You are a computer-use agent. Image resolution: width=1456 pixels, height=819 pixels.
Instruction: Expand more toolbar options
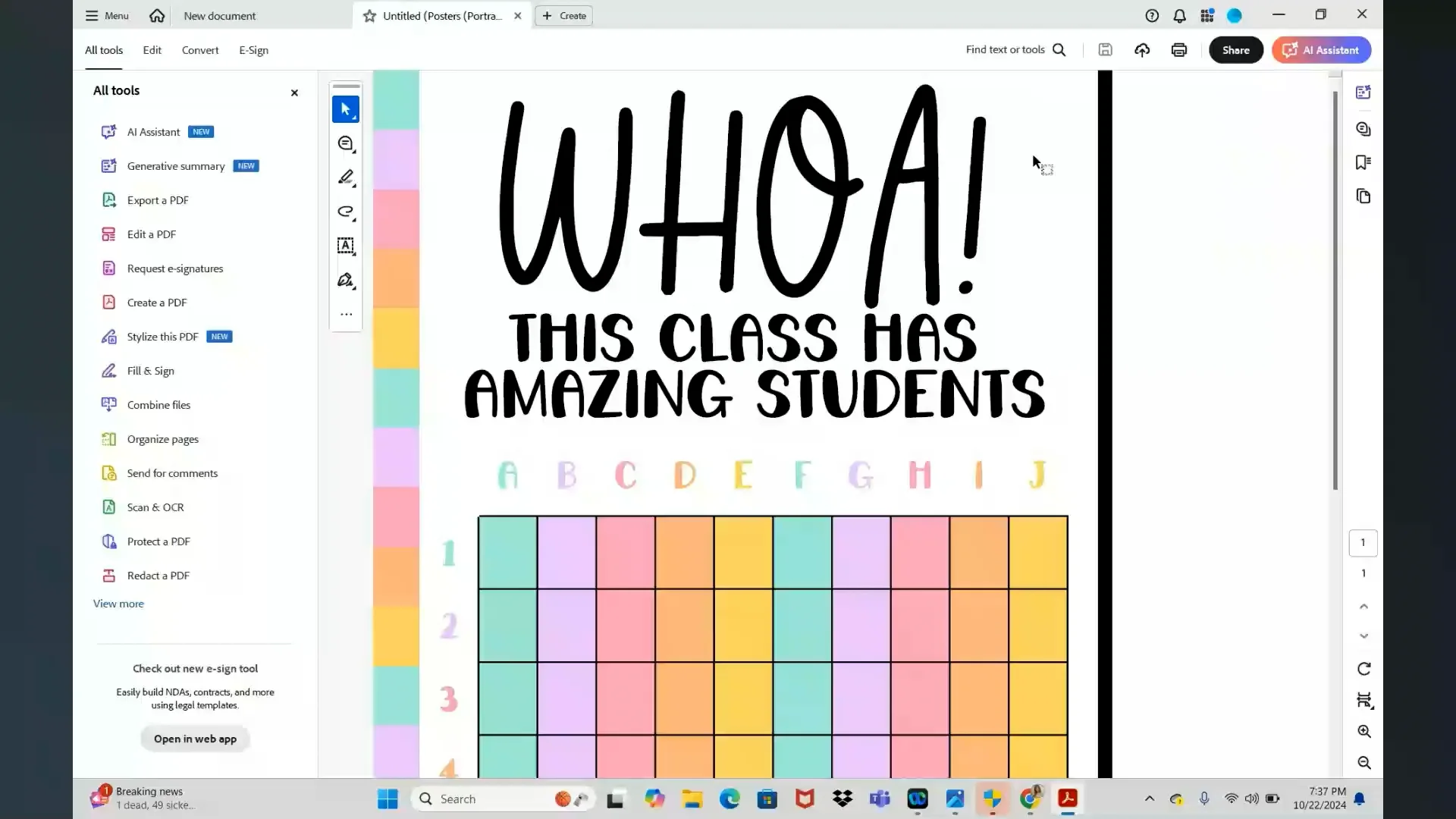tap(346, 314)
